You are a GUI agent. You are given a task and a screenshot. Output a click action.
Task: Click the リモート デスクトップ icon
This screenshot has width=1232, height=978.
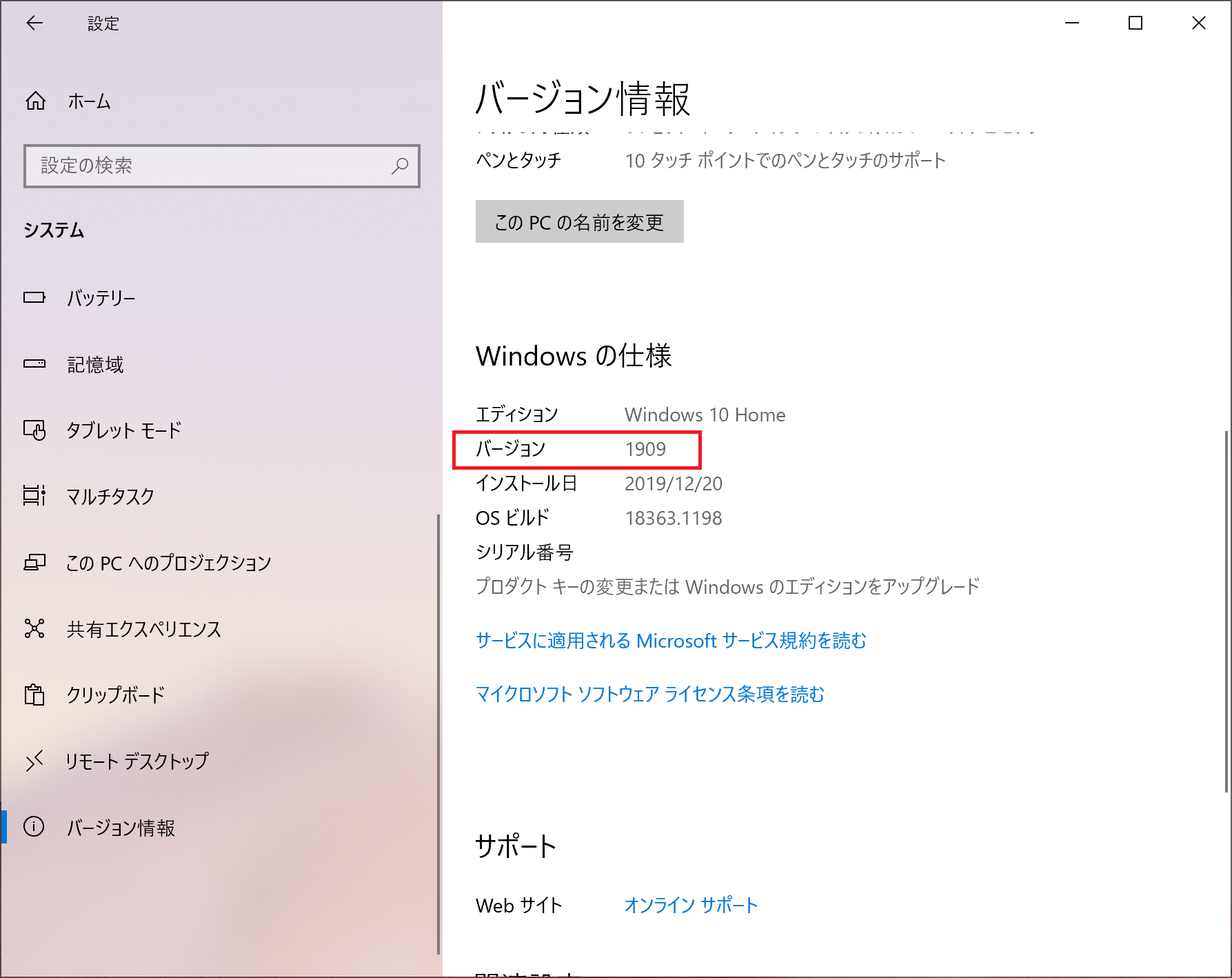tap(35, 761)
